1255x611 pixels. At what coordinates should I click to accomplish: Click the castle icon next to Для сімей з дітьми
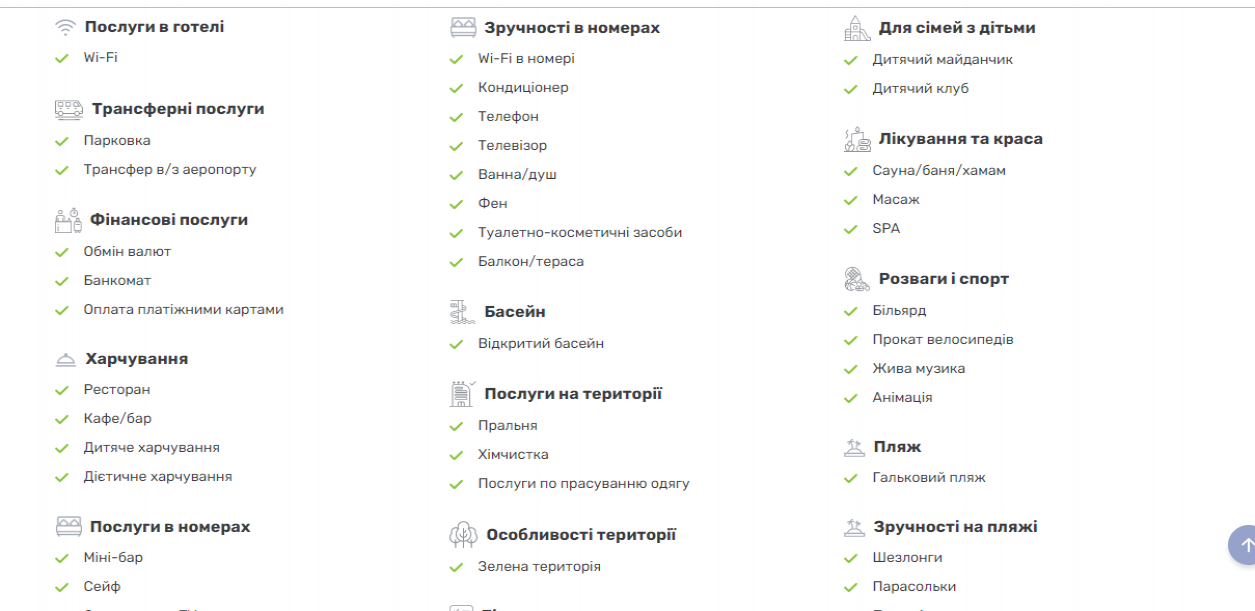click(857, 28)
